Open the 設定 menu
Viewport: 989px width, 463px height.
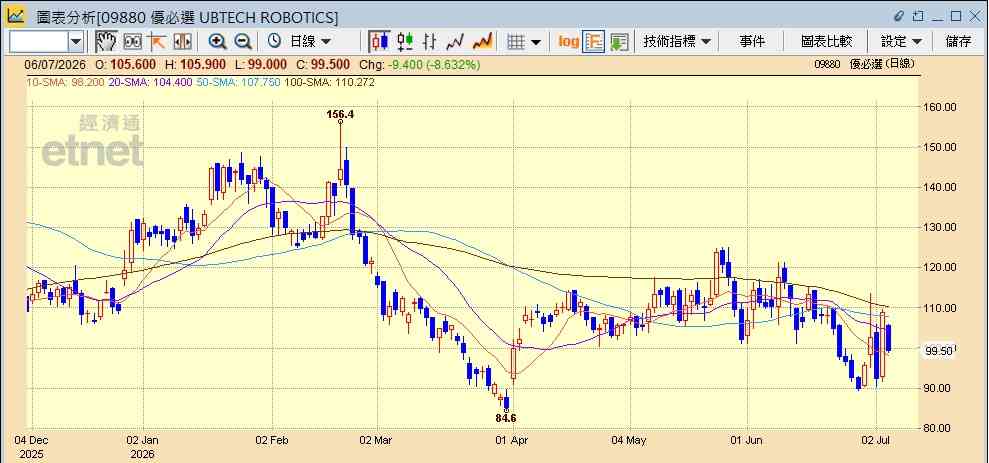point(901,42)
